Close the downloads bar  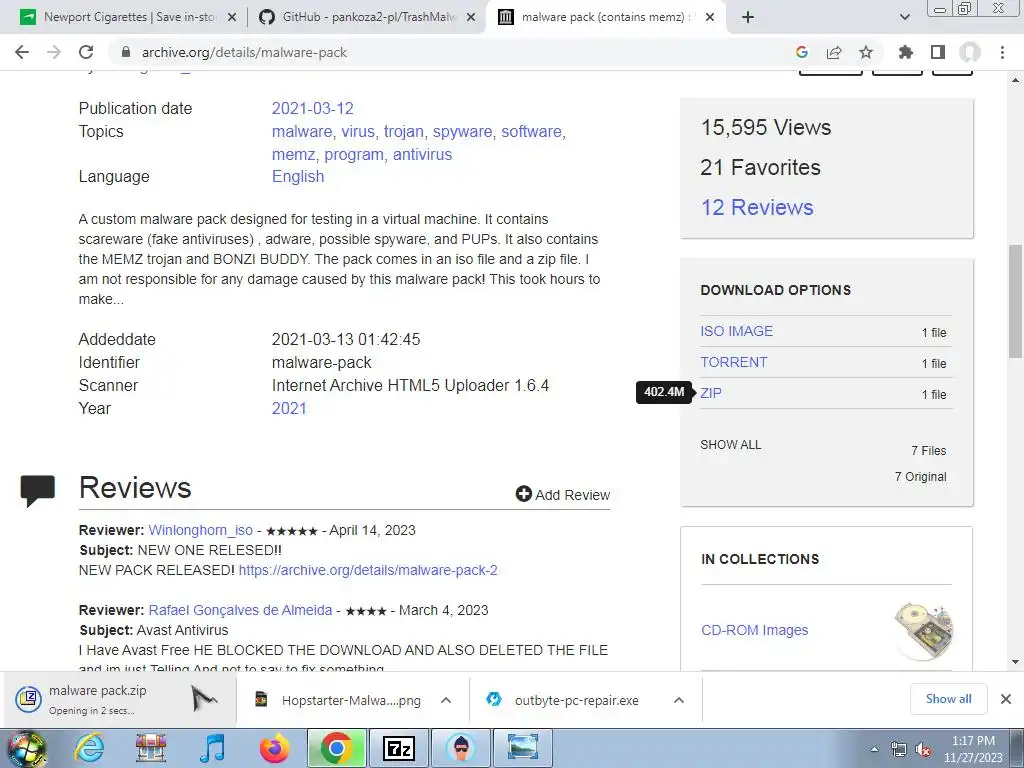1006,699
